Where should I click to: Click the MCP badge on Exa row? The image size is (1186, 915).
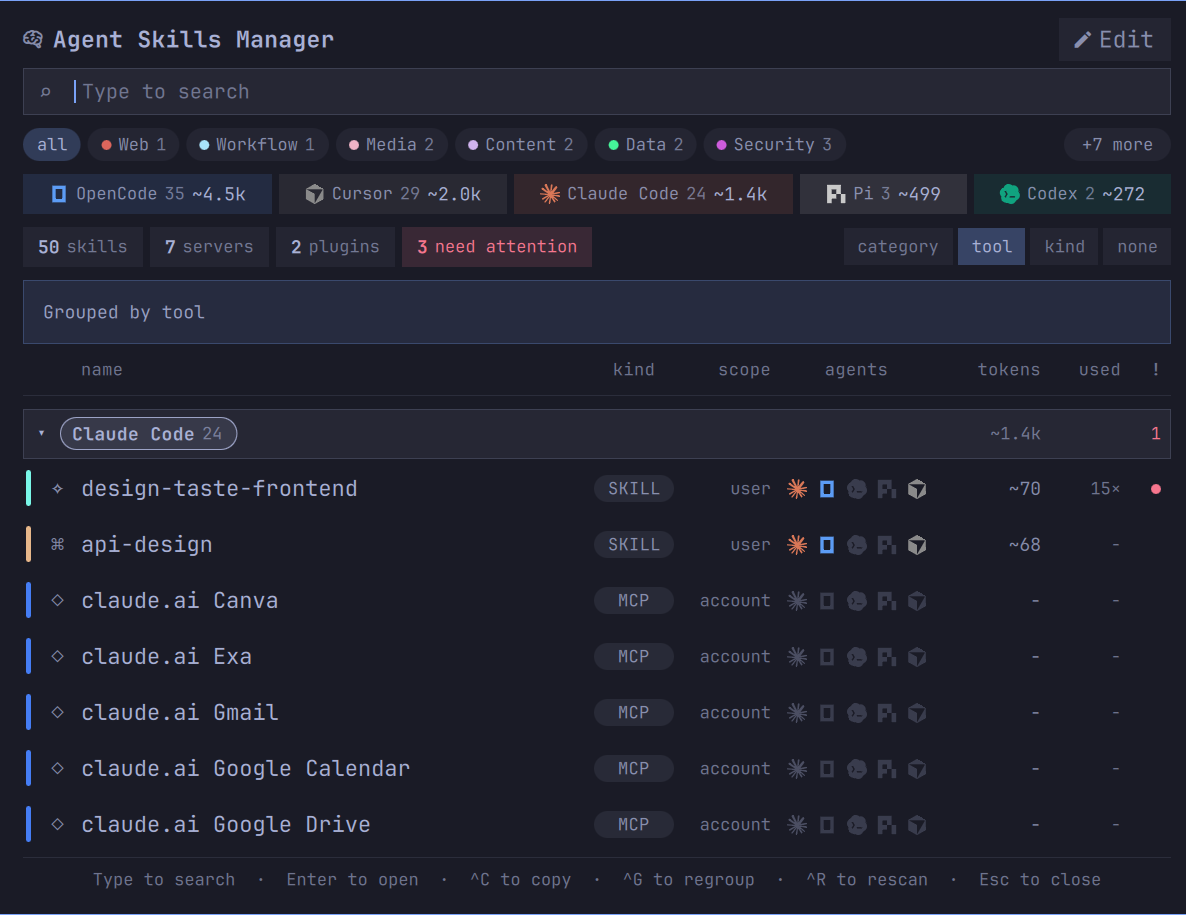click(634, 656)
